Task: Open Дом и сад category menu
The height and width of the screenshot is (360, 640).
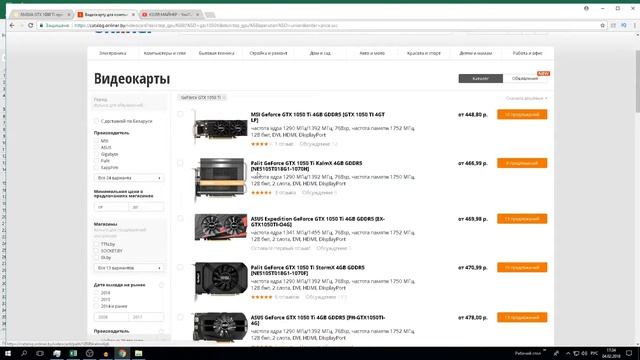Action: pyautogui.click(x=320, y=53)
